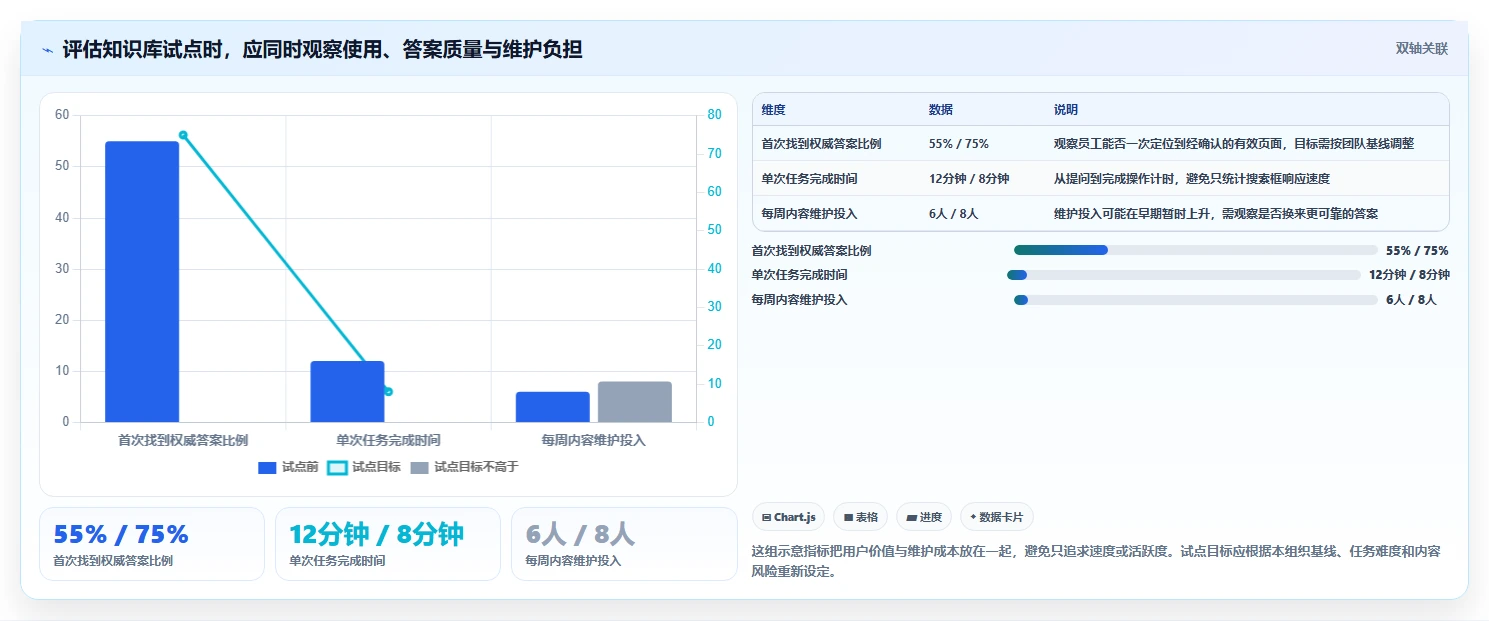Click description starting with 从提问到完成操作计时

1192,179
